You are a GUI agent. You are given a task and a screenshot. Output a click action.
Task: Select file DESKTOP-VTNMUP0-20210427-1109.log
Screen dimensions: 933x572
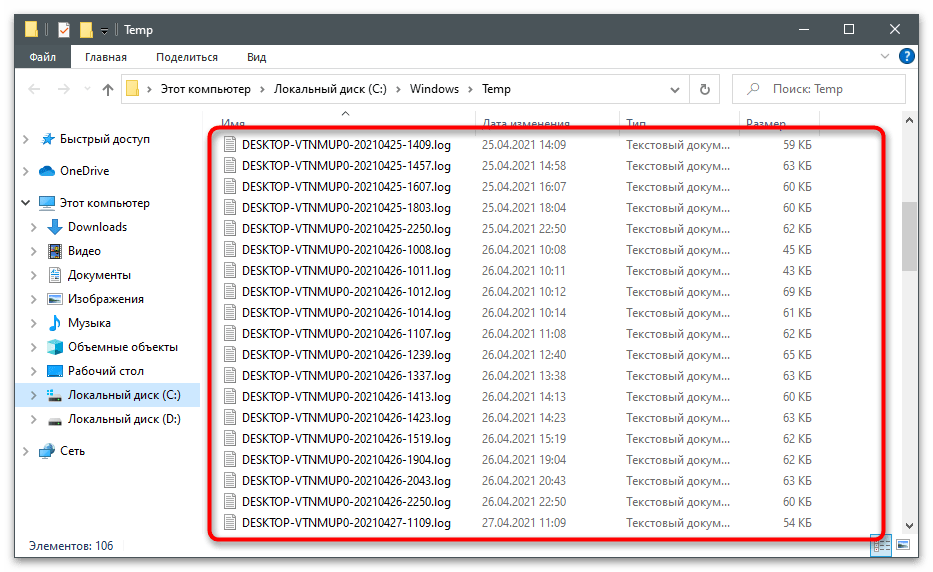346,523
